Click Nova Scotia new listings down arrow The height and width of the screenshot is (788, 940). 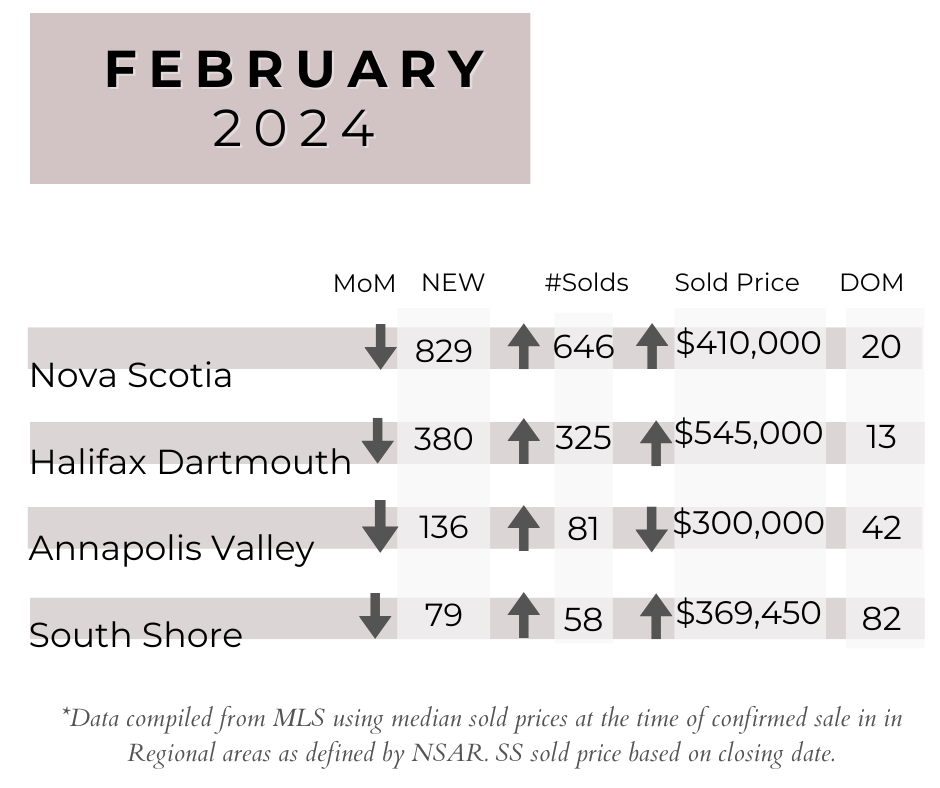(380, 347)
